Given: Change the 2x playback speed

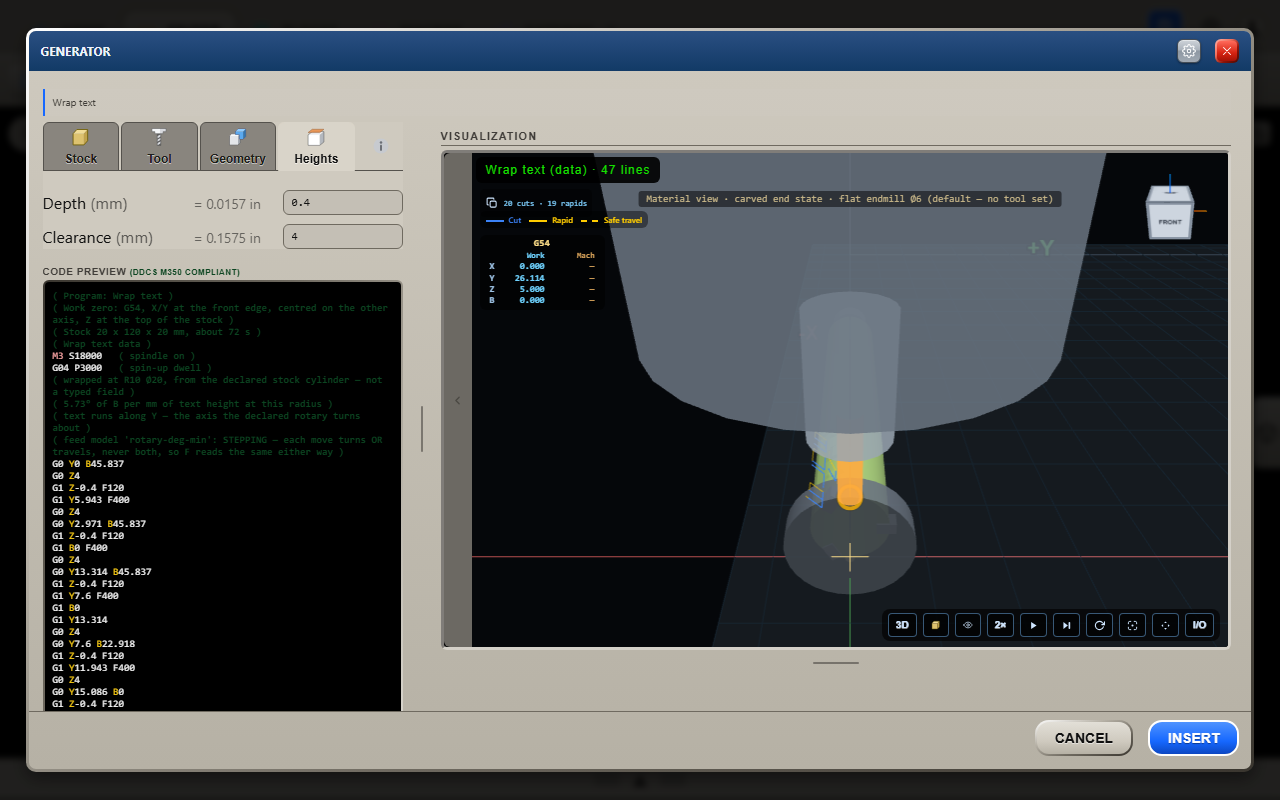Looking at the screenshot, I should coord(1001,625).
